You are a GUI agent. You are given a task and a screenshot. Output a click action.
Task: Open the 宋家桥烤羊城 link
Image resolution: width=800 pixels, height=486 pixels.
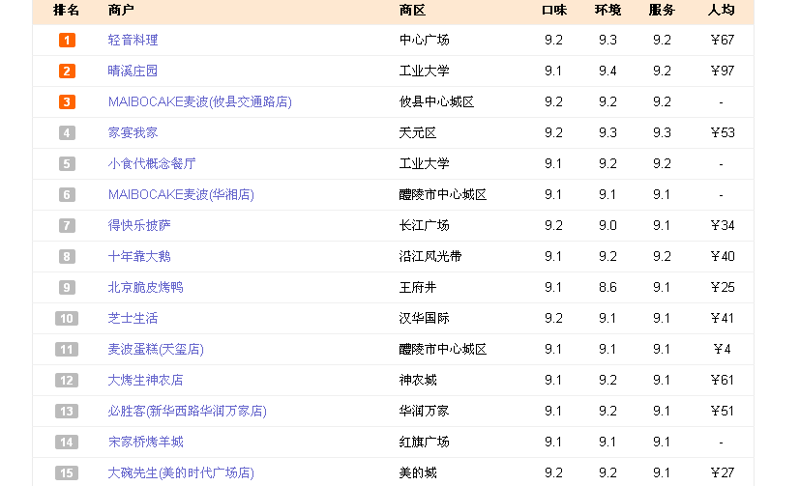click(145, 442)
